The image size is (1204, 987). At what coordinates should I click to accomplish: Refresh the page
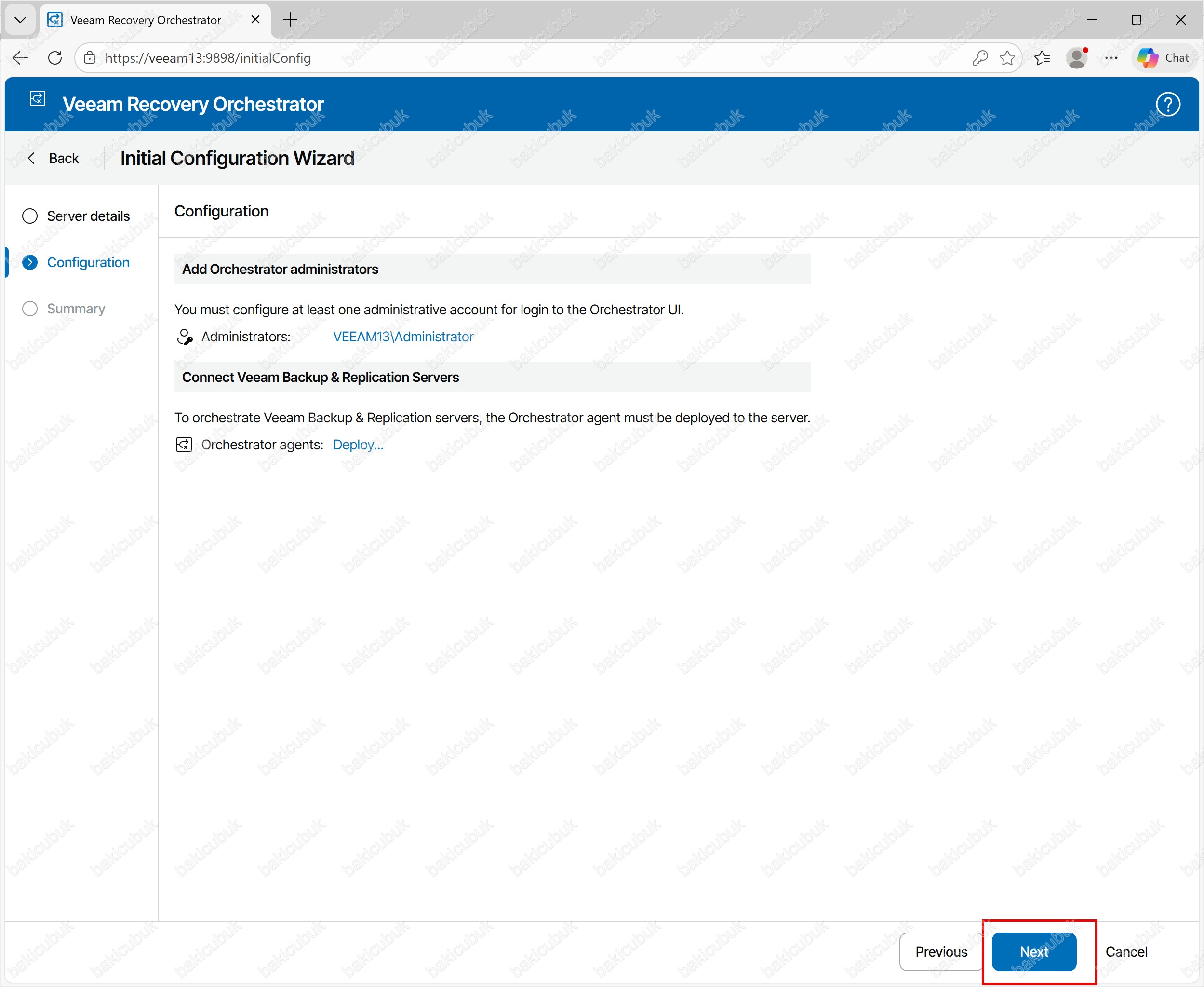55,58
